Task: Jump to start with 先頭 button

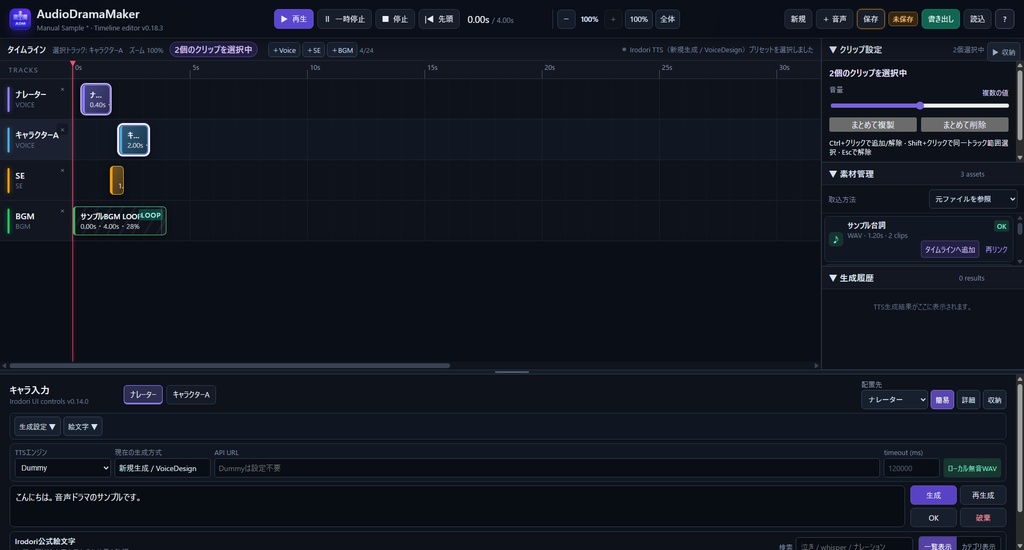Action: (439, 19)
